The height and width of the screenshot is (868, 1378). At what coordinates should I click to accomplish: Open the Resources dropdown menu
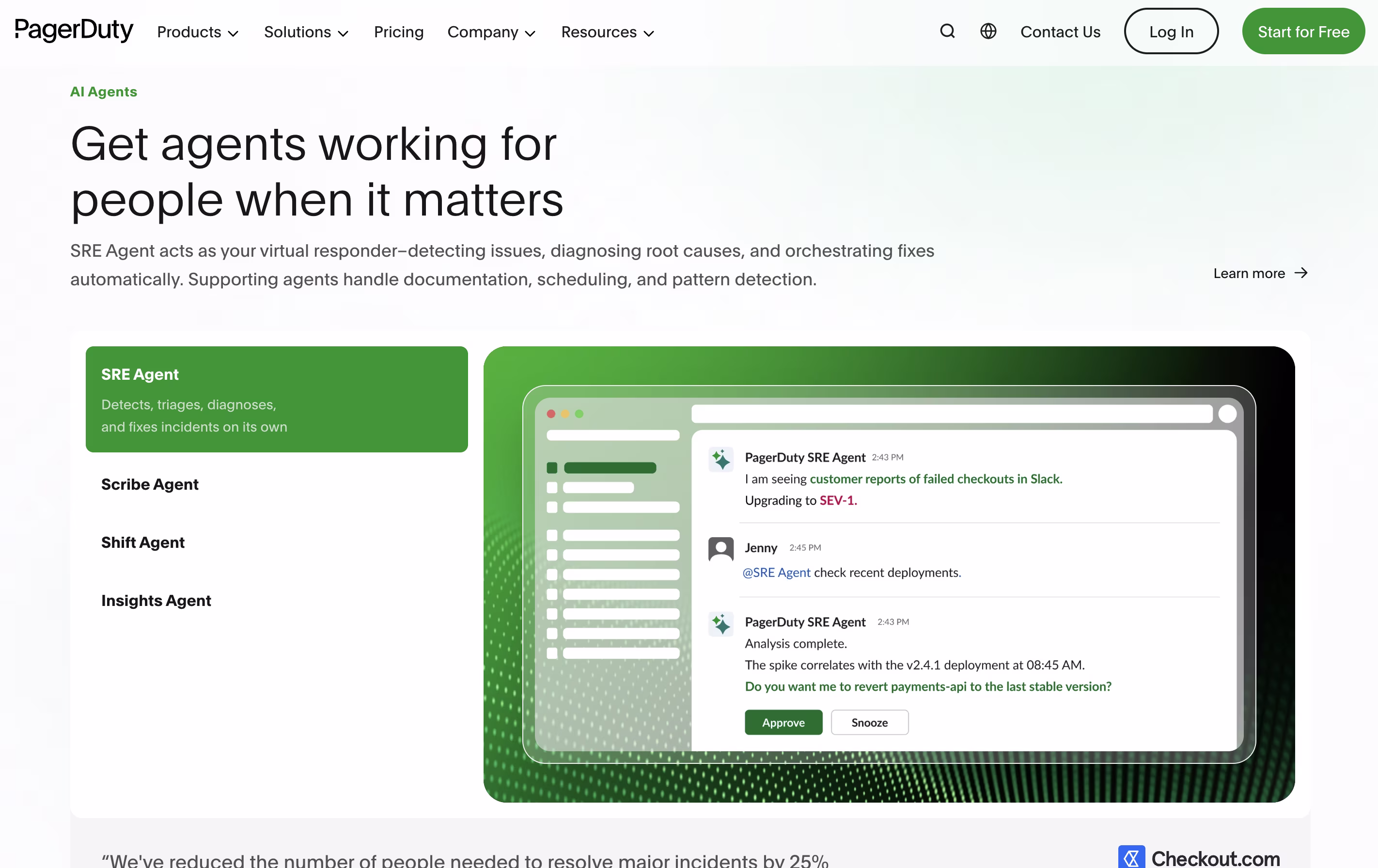(x=607, y=32)
